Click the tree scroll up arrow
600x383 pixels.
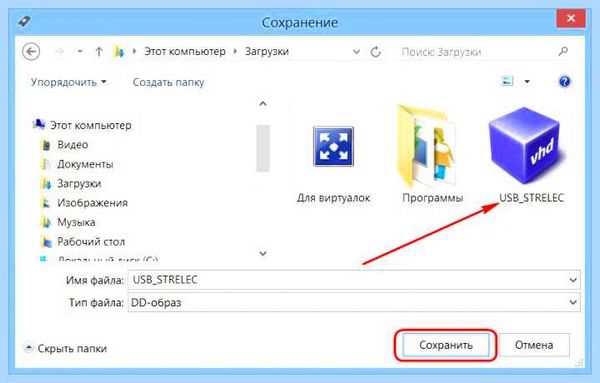(263, 104)
